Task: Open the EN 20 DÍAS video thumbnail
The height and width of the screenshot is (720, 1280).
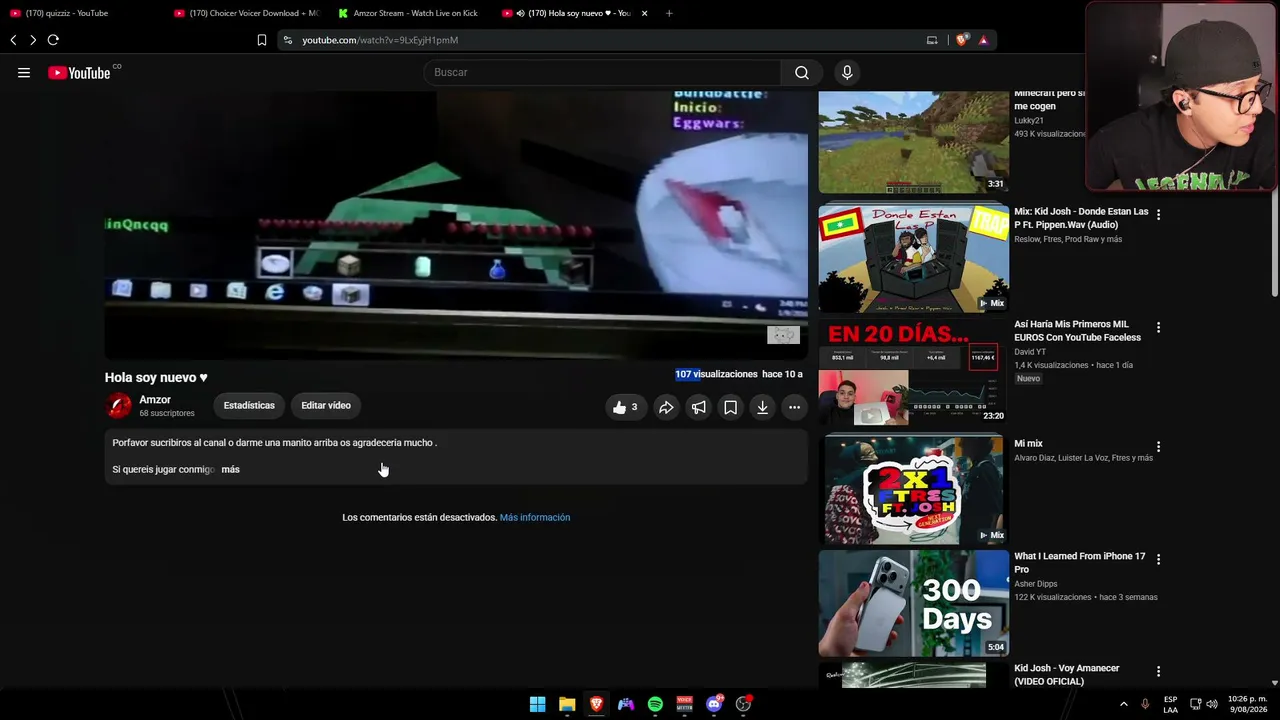Action: [914, 372]
